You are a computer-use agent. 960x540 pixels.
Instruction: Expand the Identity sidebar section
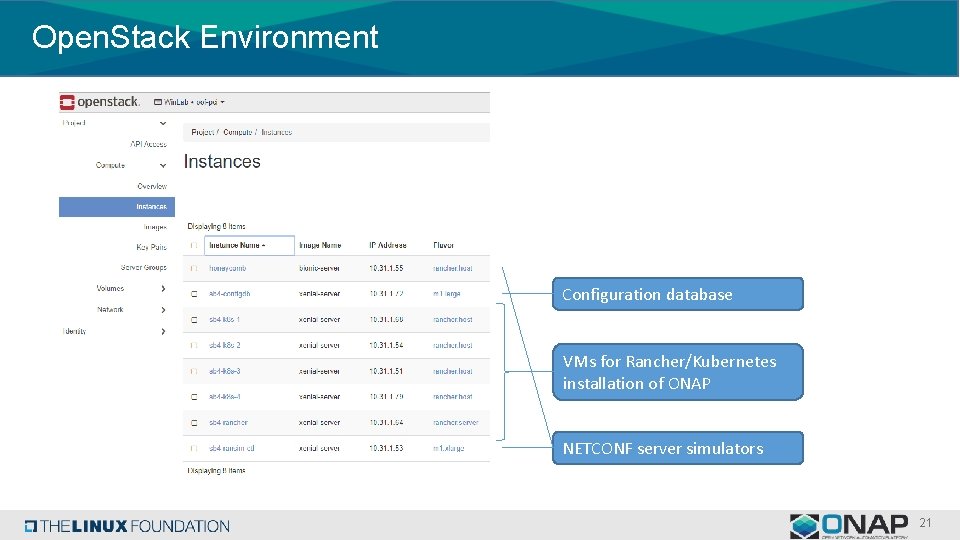pos(163,331)
